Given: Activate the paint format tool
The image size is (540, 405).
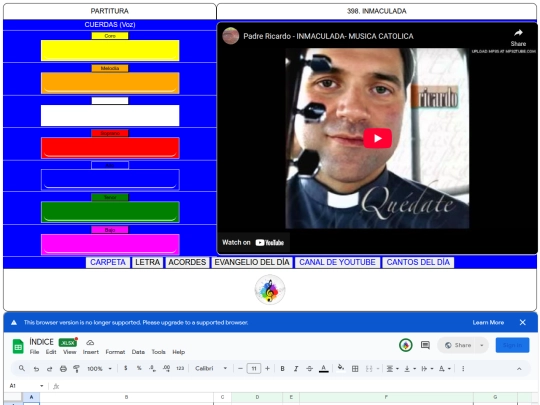Looking at the screenshot, I should (x=76, y=368).
